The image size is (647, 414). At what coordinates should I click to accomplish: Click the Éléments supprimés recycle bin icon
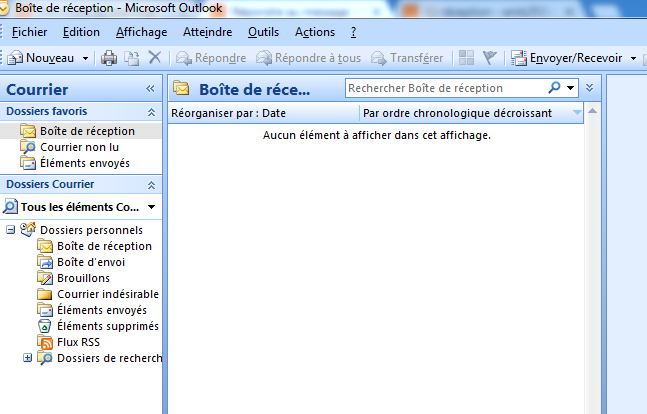tap(45, 326)
